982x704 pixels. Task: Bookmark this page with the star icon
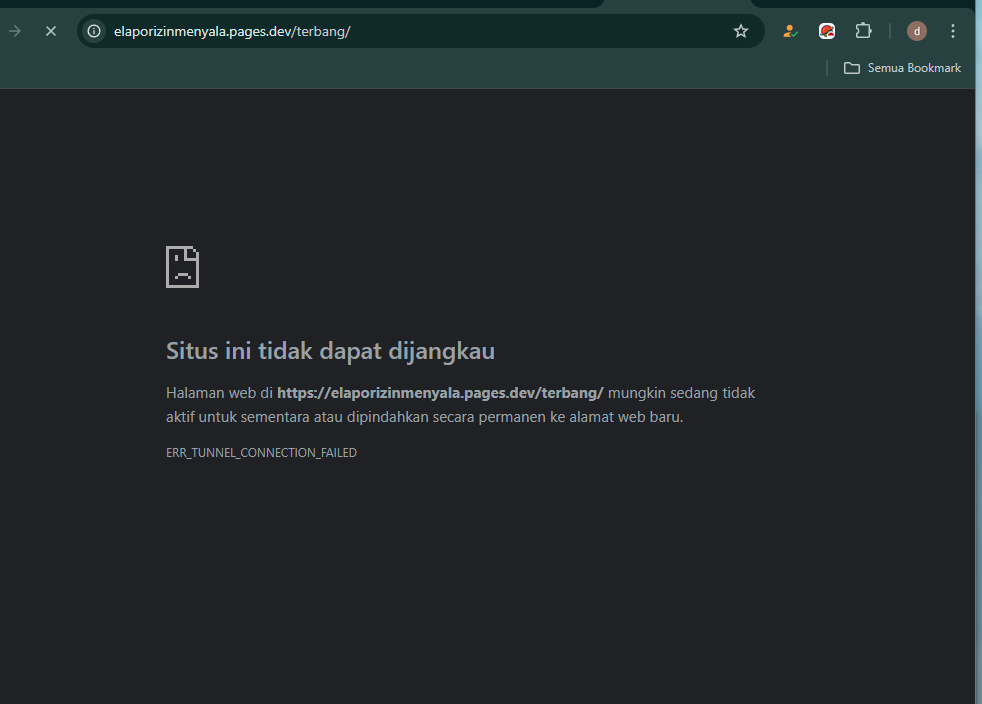pos(741,31)
